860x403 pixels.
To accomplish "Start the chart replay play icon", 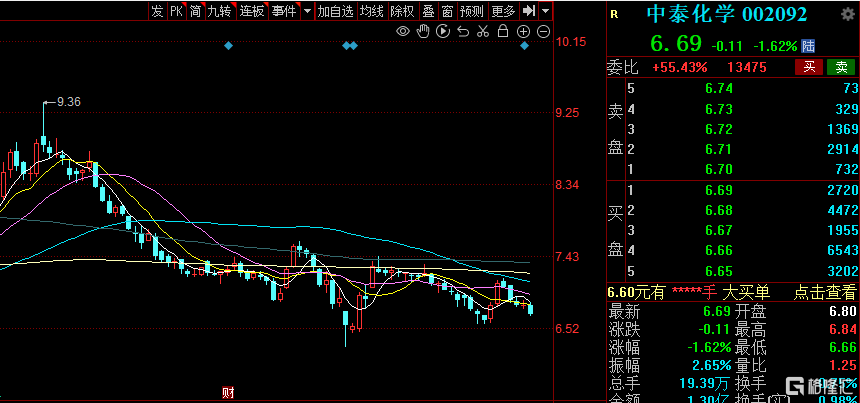I will [443, 31].
